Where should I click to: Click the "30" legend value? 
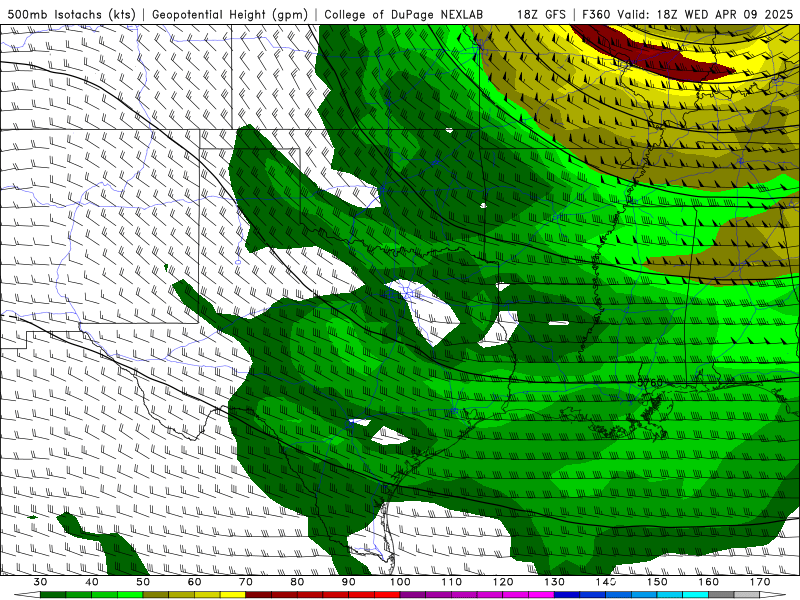(40, 582)
